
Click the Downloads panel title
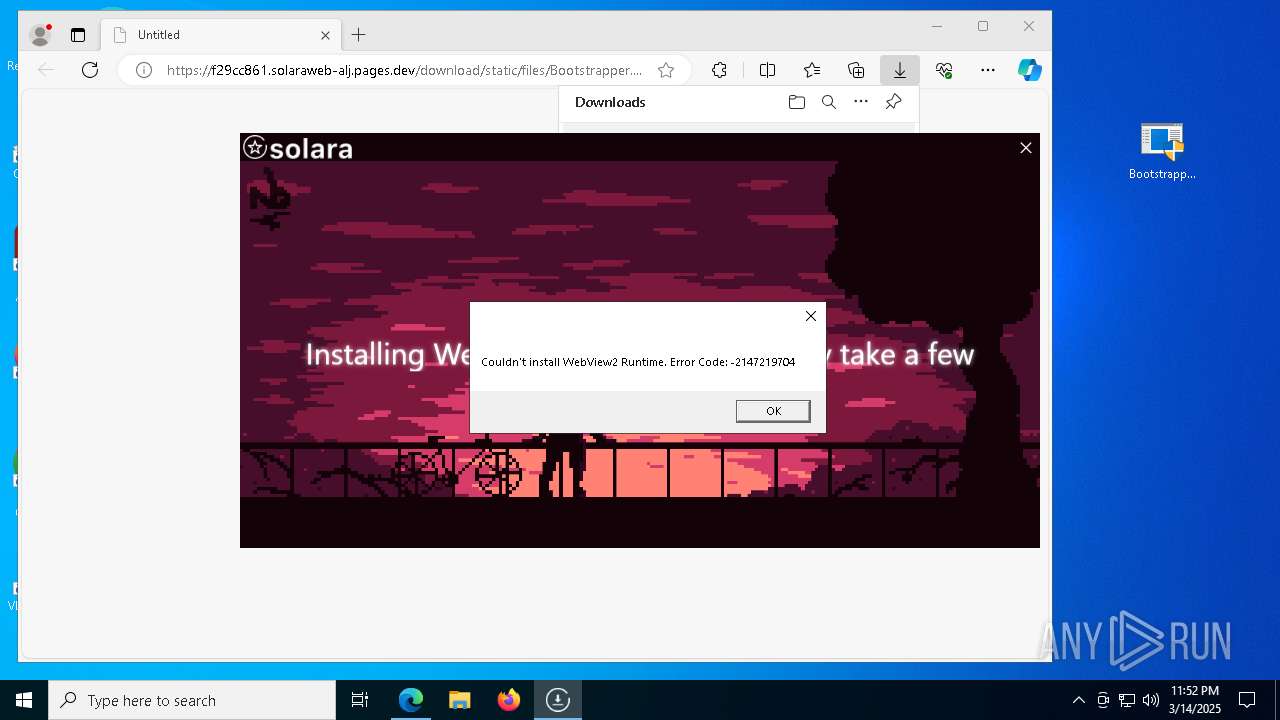tap(610, 102)
